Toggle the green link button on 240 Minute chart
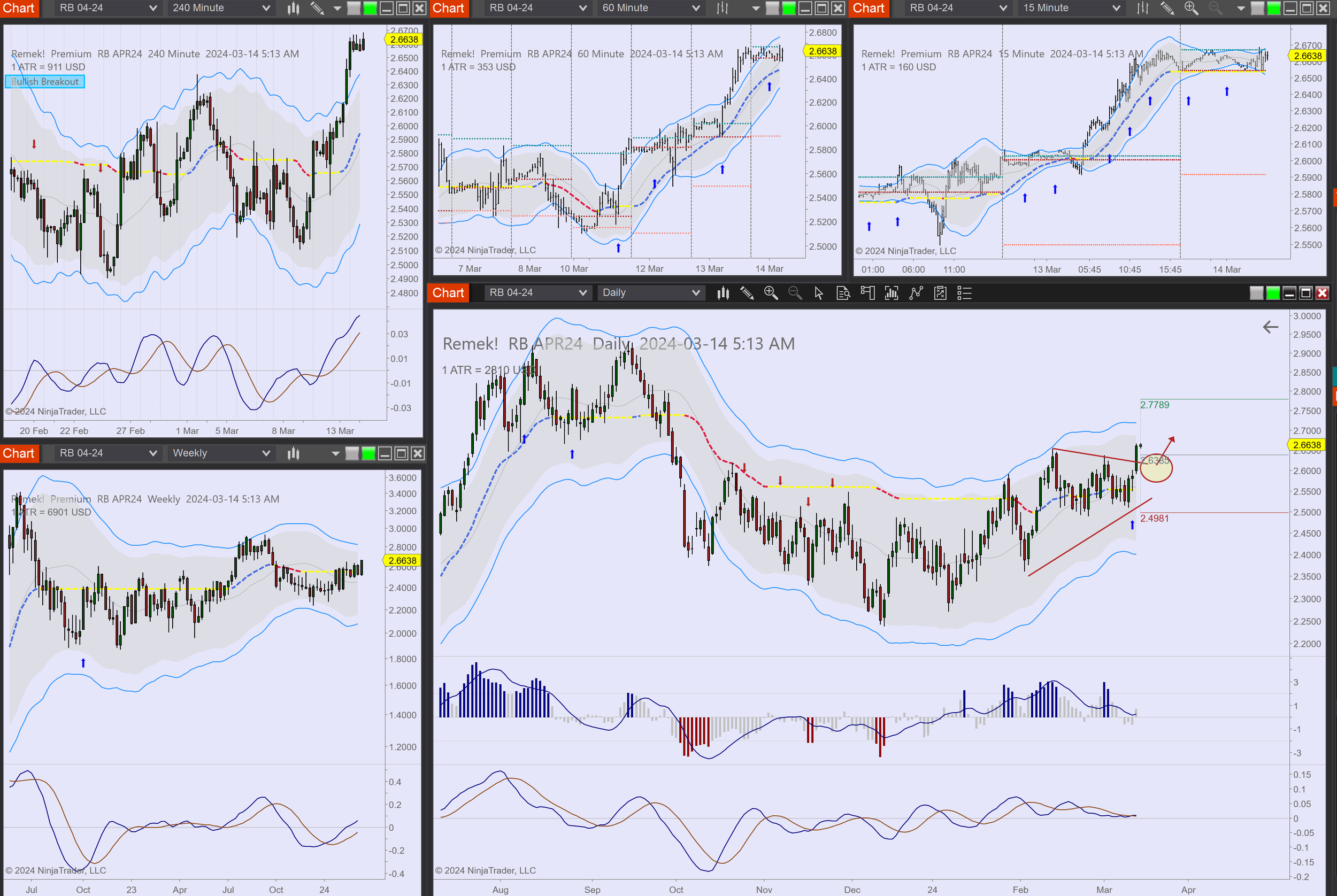Image resolution: width=1337 pixels, height=896 pixels. coord(370,8)
